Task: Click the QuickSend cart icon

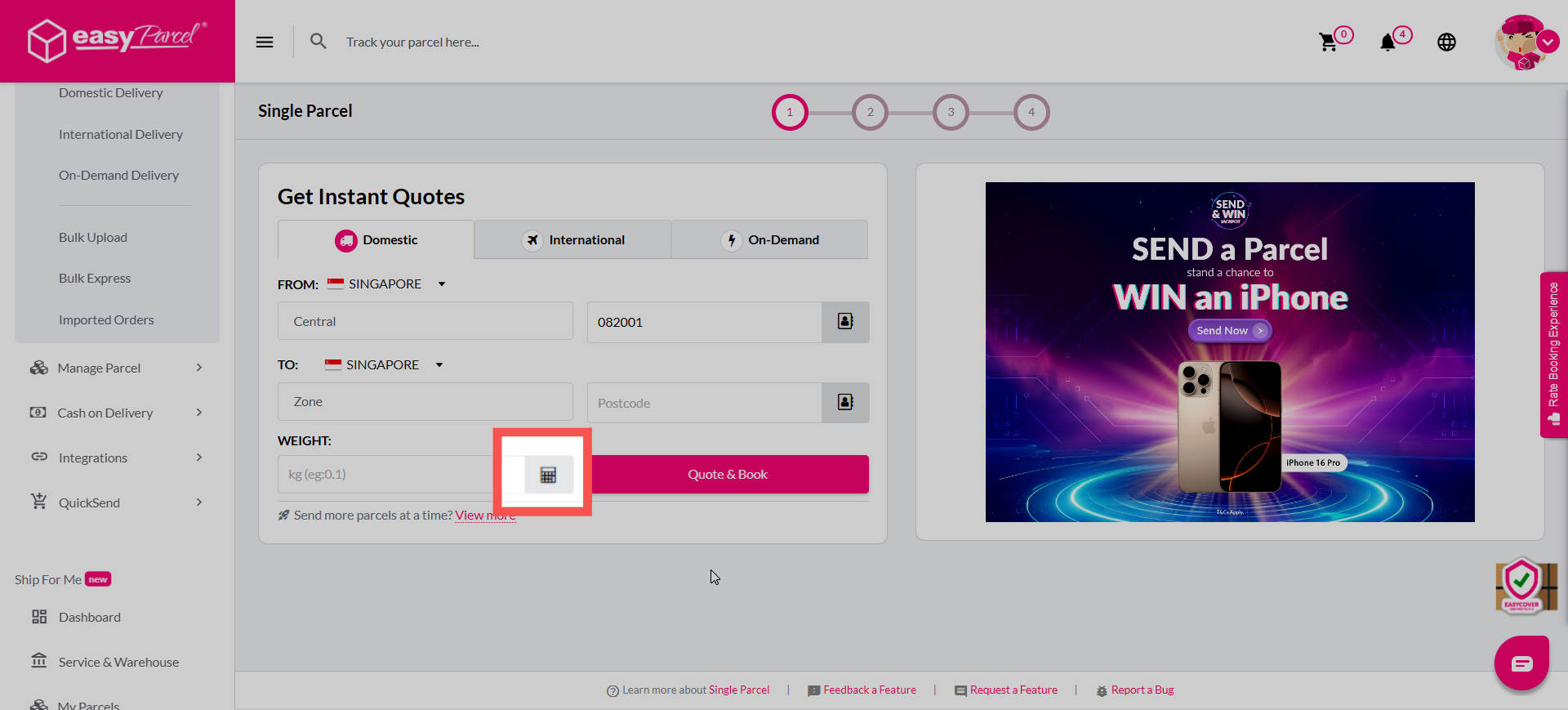Action: click(x=38, y=502)
